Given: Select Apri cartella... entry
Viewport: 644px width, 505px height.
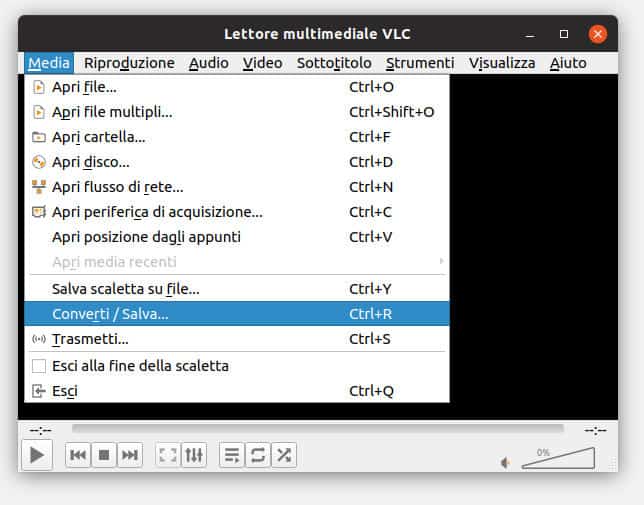Looking at the screenshot, I should click(x=237, y=137).
